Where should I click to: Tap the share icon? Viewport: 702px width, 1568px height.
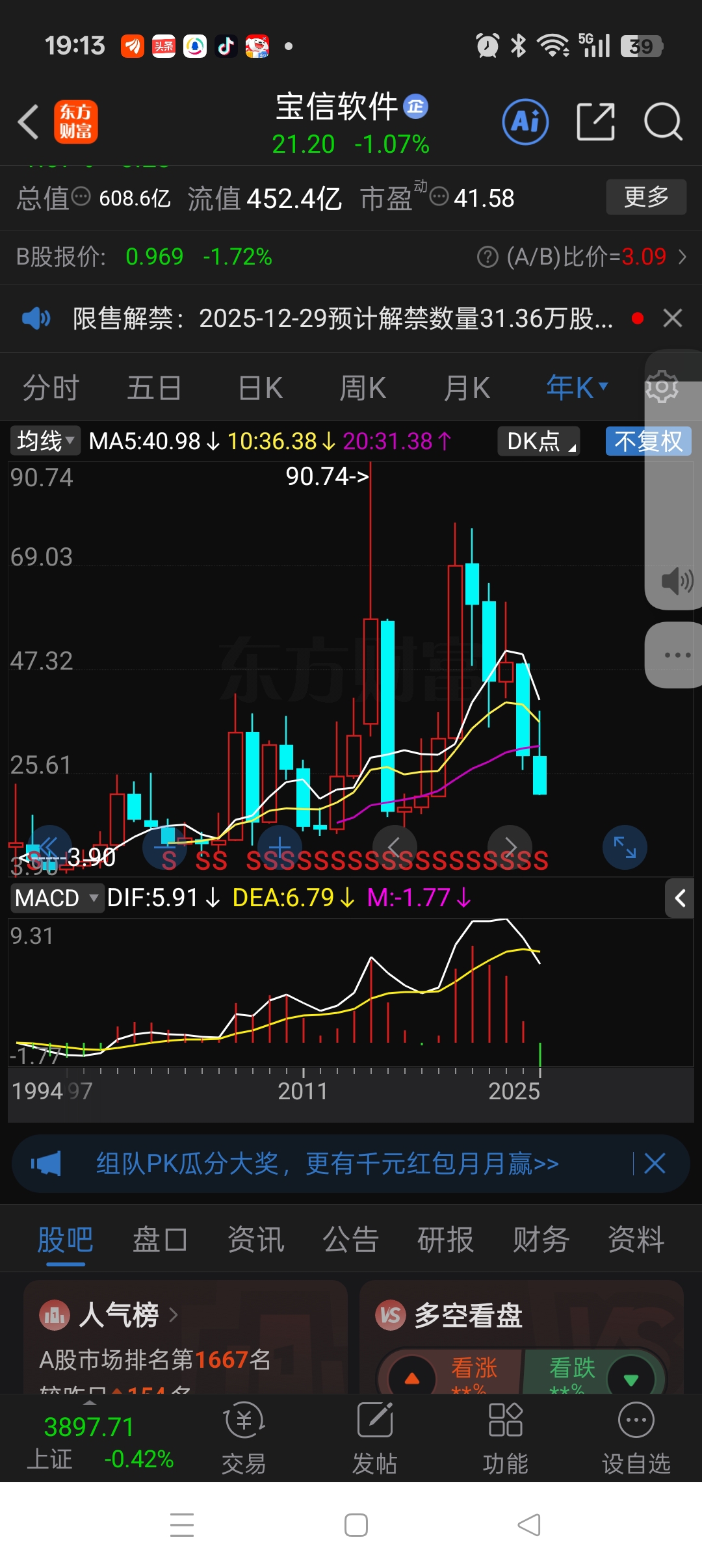pyautogui.click(x=596, y=122)
